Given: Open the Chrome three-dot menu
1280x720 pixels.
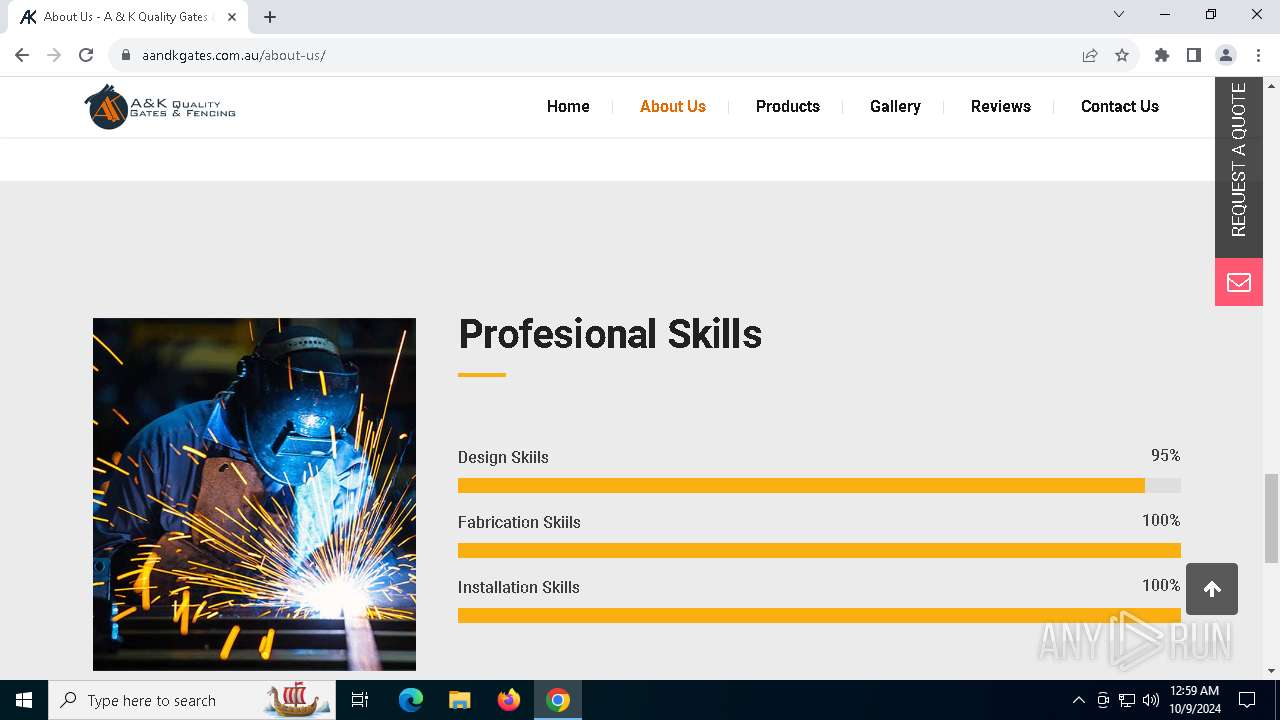Looking at the screenshot, I should coord(1258,55).
